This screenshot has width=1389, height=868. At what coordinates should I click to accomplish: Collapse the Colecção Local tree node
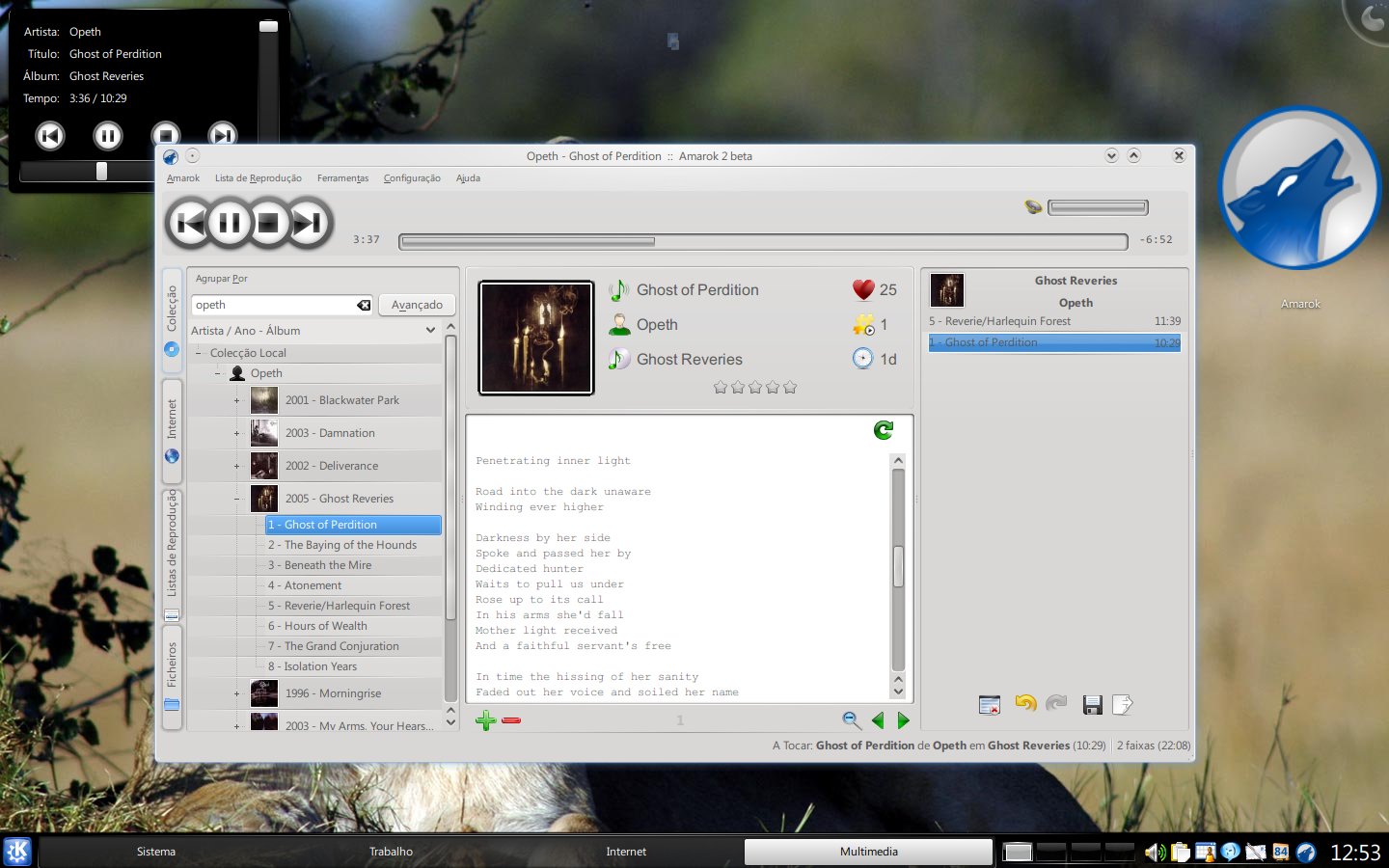point(199,353)
